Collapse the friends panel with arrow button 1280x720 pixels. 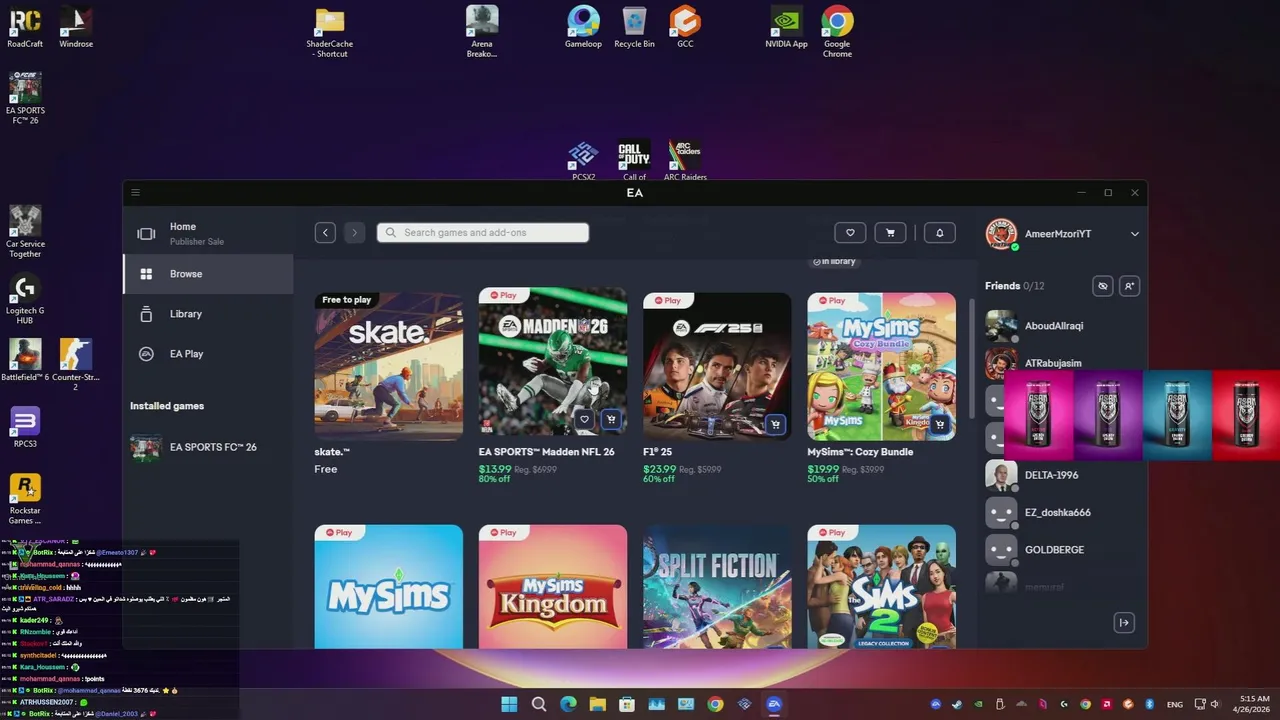[1124, 623]
